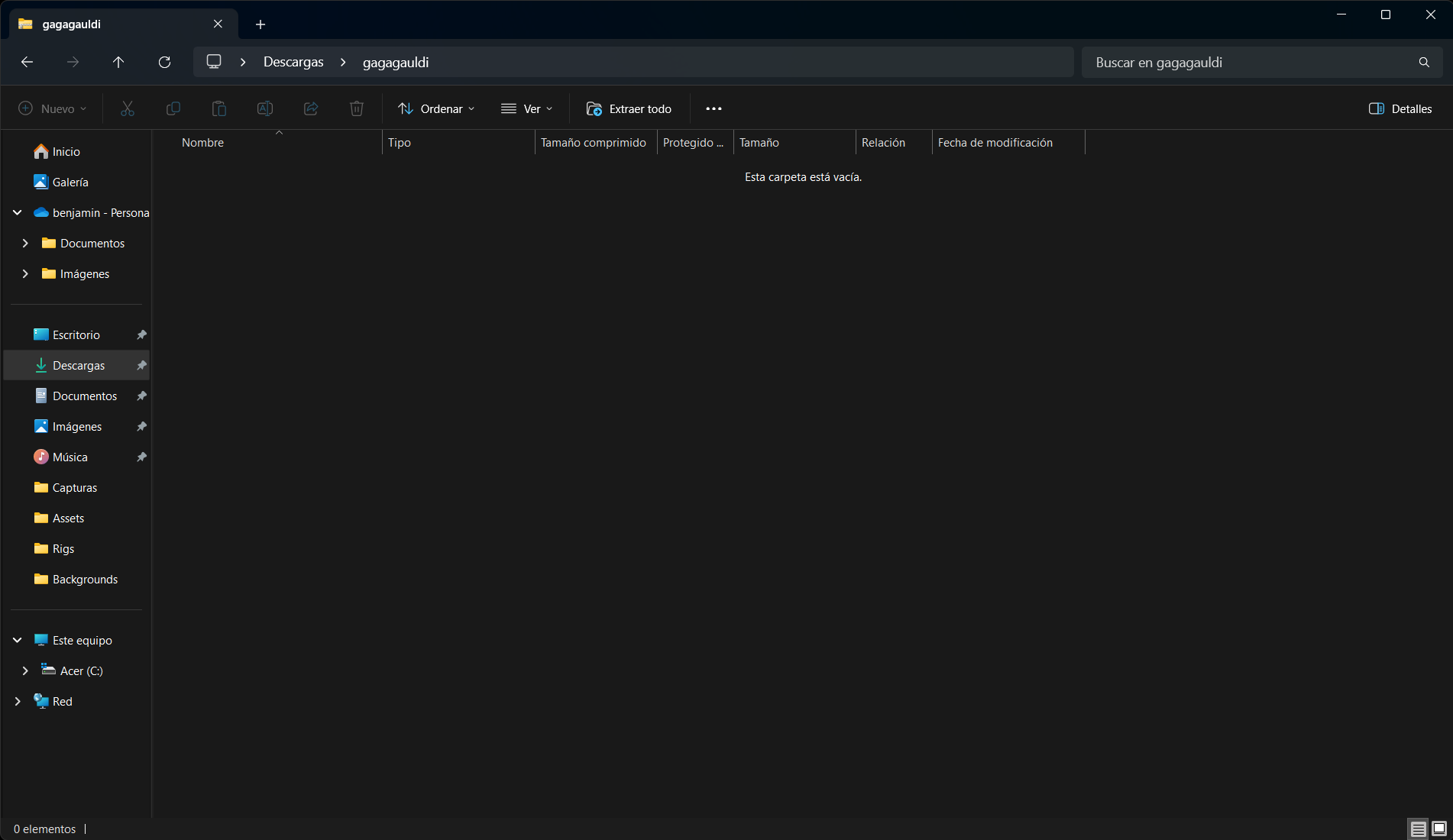Viewport: 1453px width, 840px height.
Task: Minimize the File Explorer window
Action: click(1341, 15)
